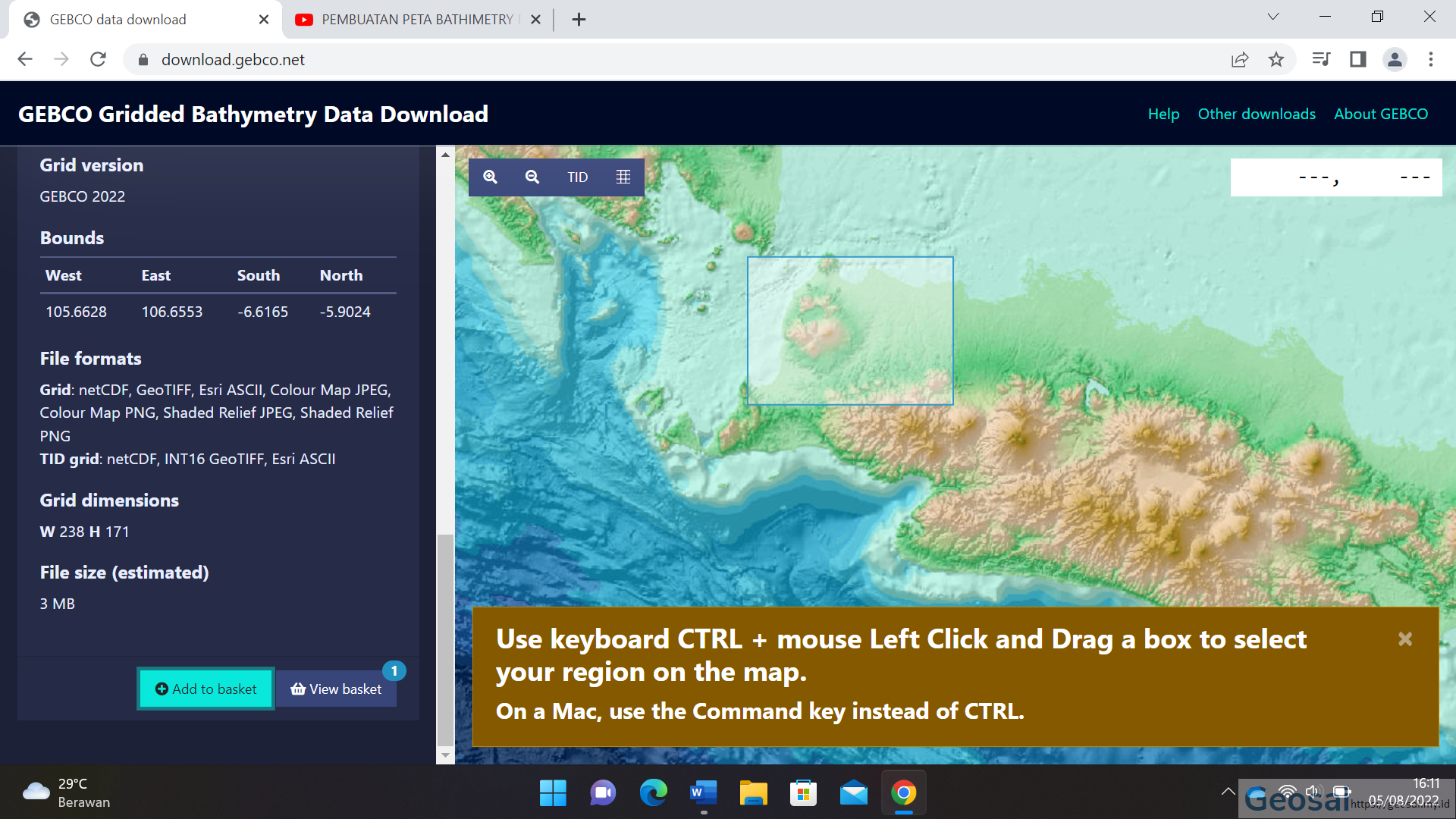1456x819 pixels.
Task: Open a new browser tab
Action: [x=579, y=20]
